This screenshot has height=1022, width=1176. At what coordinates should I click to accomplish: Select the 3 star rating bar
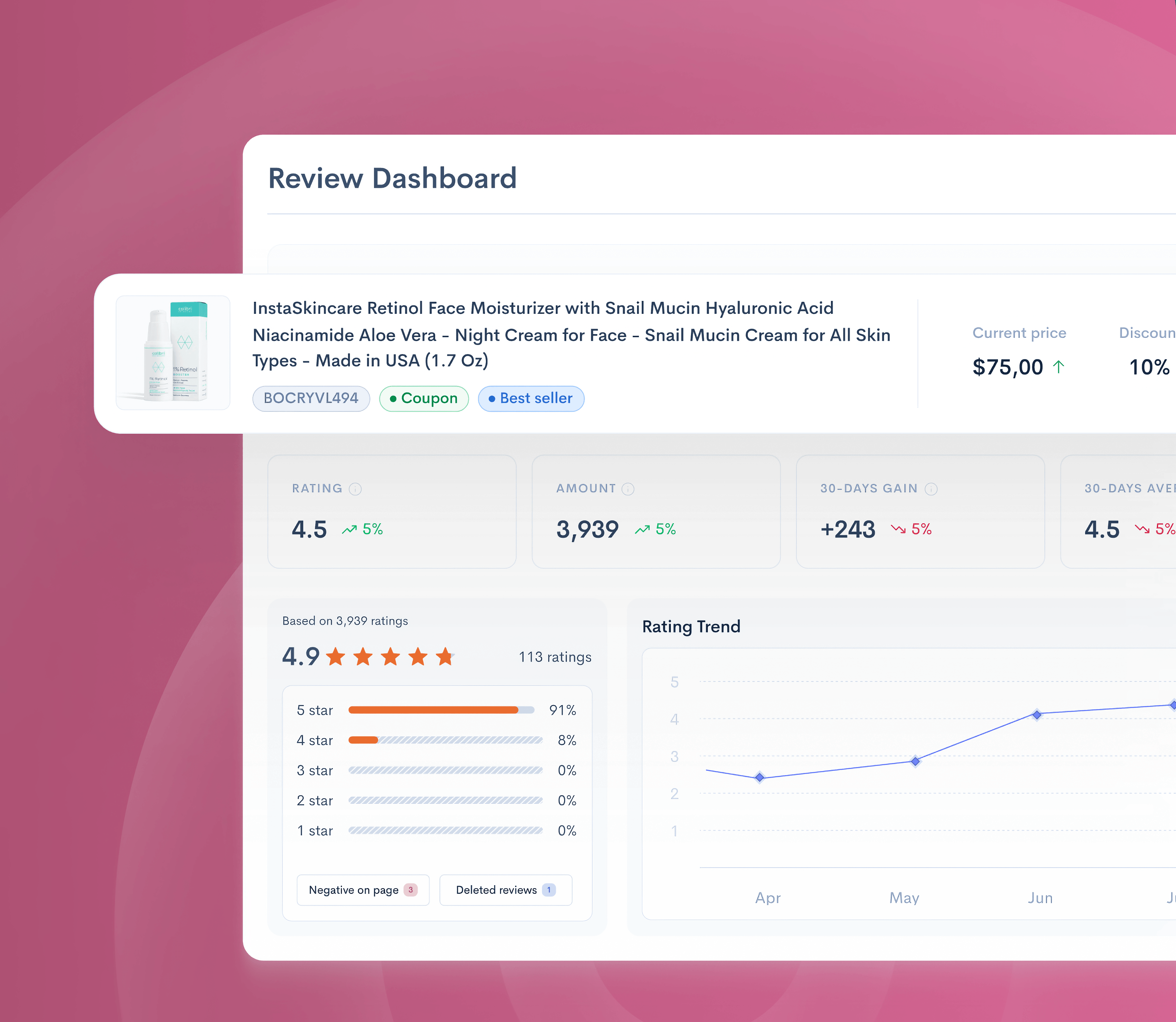445,770
